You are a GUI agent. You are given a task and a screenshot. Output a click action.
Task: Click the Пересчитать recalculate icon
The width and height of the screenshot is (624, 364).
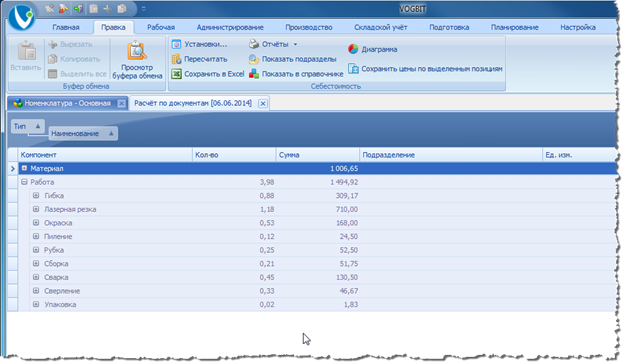pyautogui.click(x=176, y=59)
